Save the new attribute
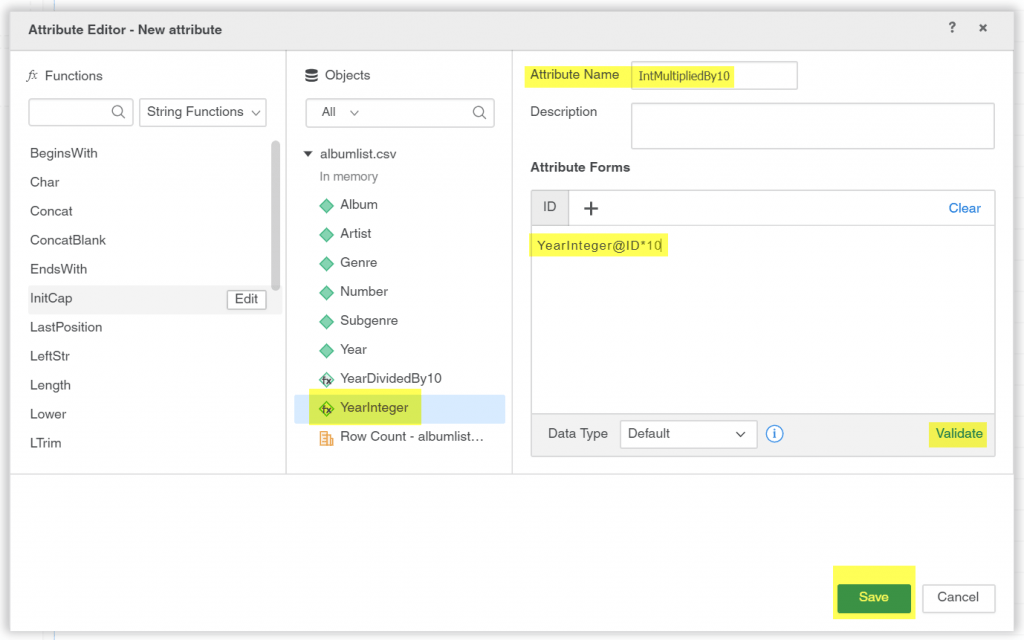The height and width of the screenshot is (640, 1024). [x=874, y=598]
